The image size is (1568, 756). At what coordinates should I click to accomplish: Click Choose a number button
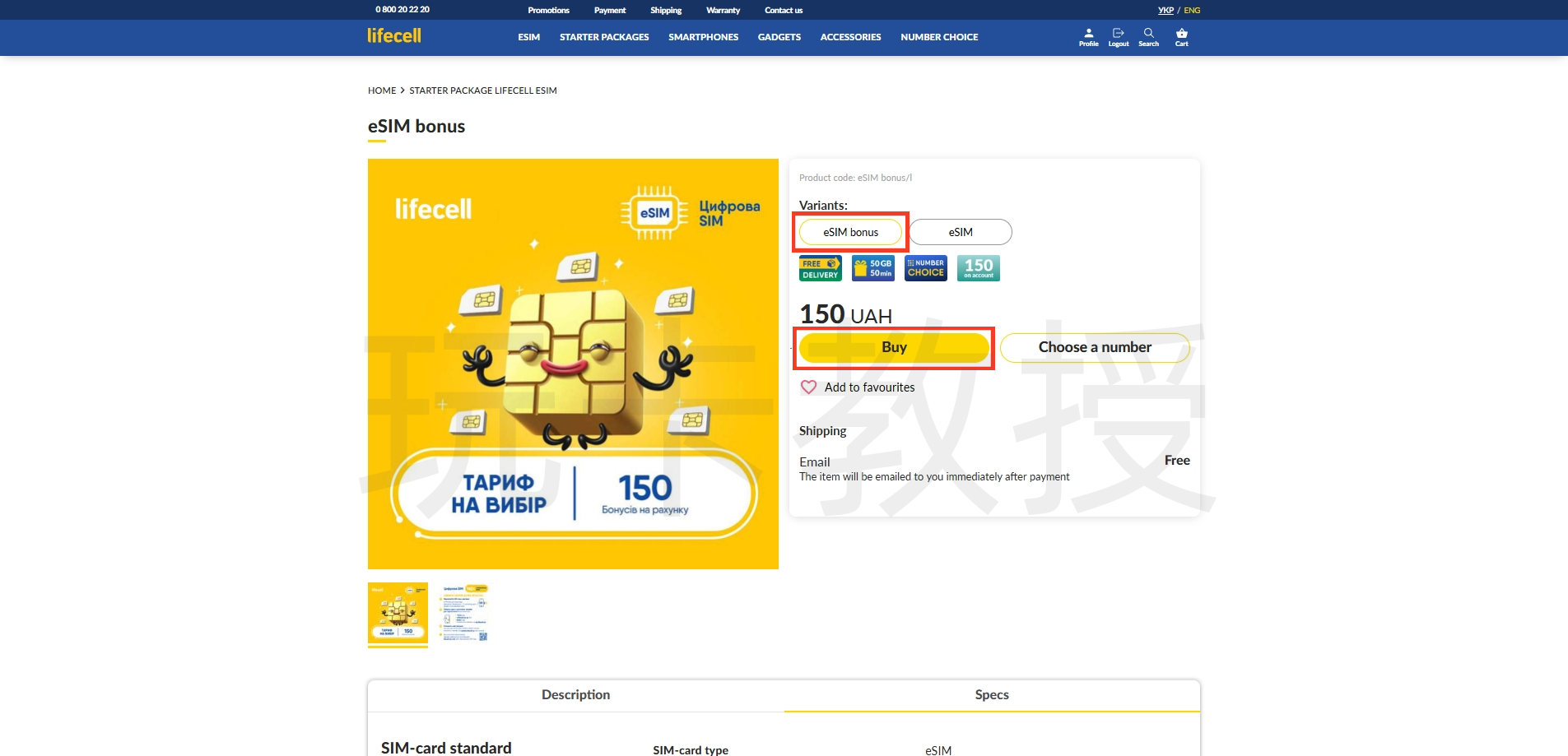point(1095,347)
